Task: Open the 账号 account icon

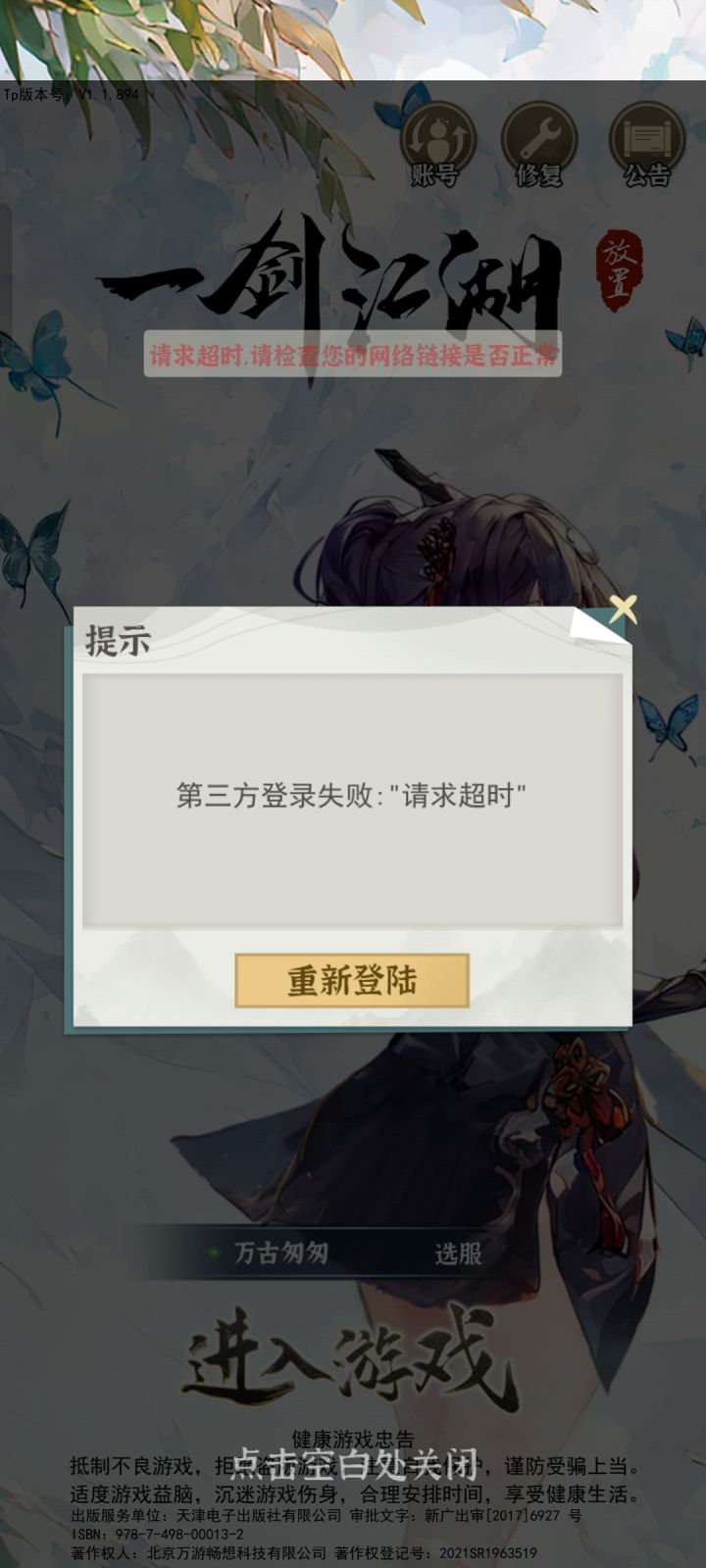Action: (x=436, y=145)
